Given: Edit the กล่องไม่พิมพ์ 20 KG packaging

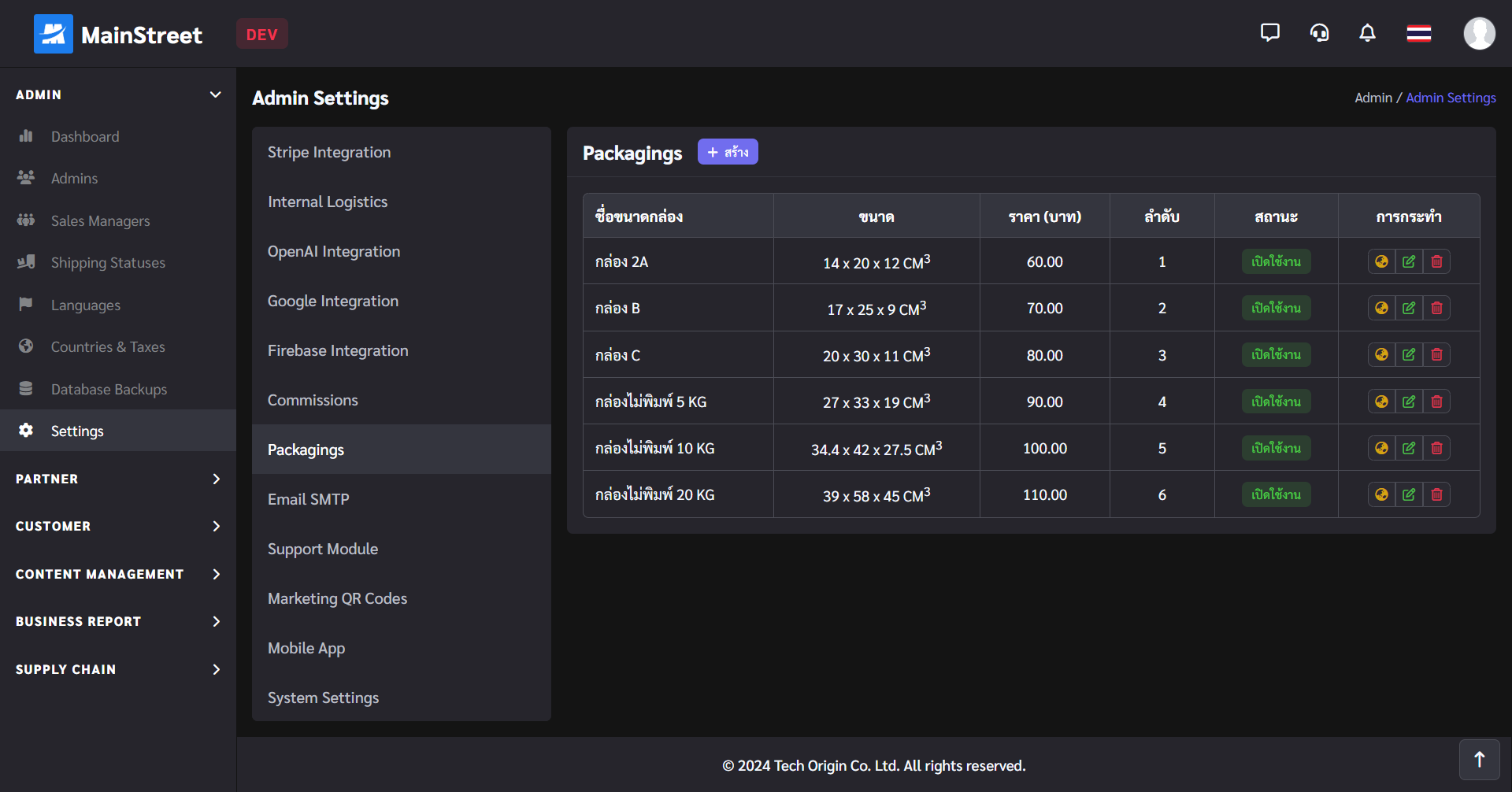Looking at the screenshot, I should (x=1409, y=494).
